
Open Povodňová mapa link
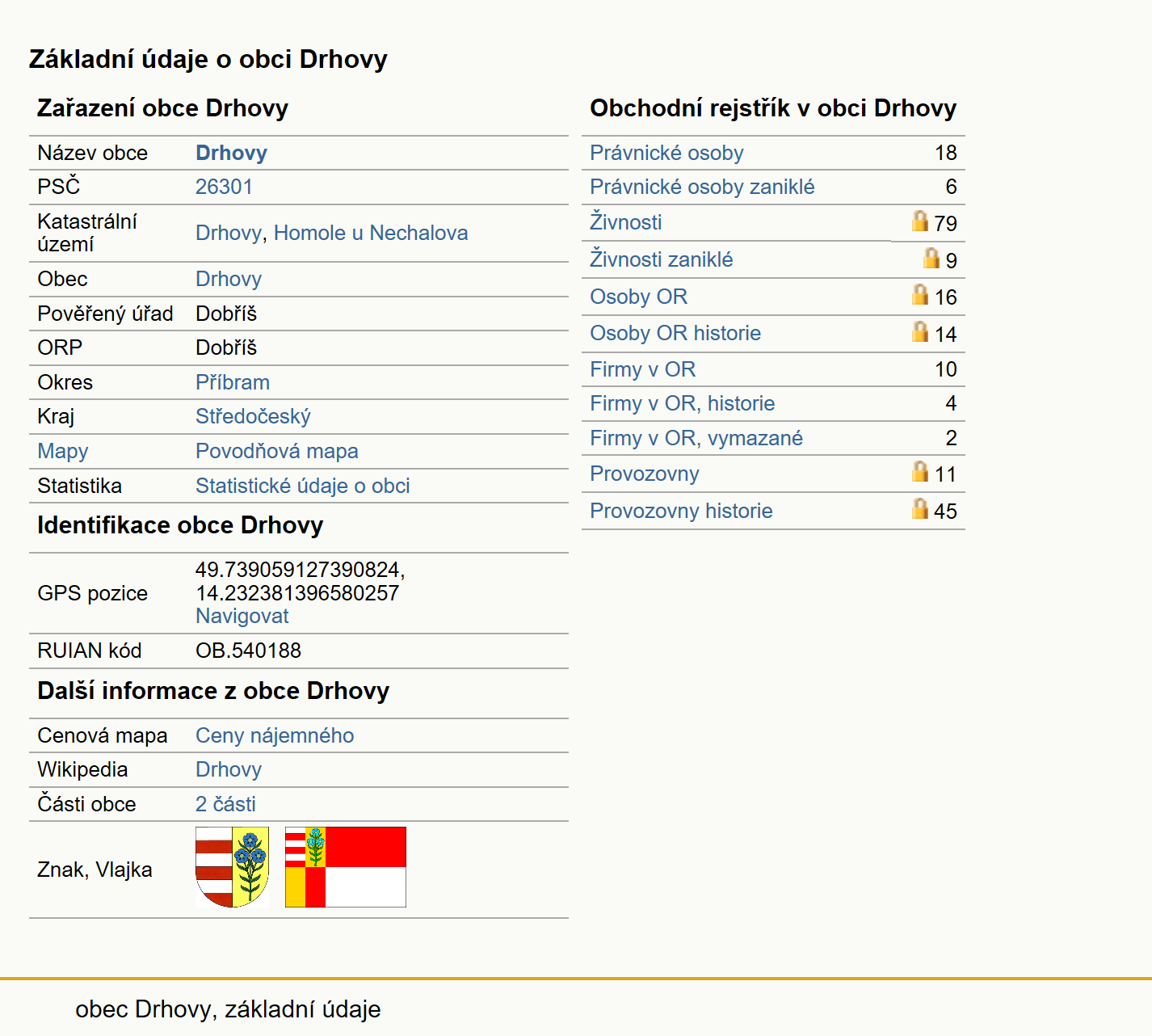tap(277, 451)
